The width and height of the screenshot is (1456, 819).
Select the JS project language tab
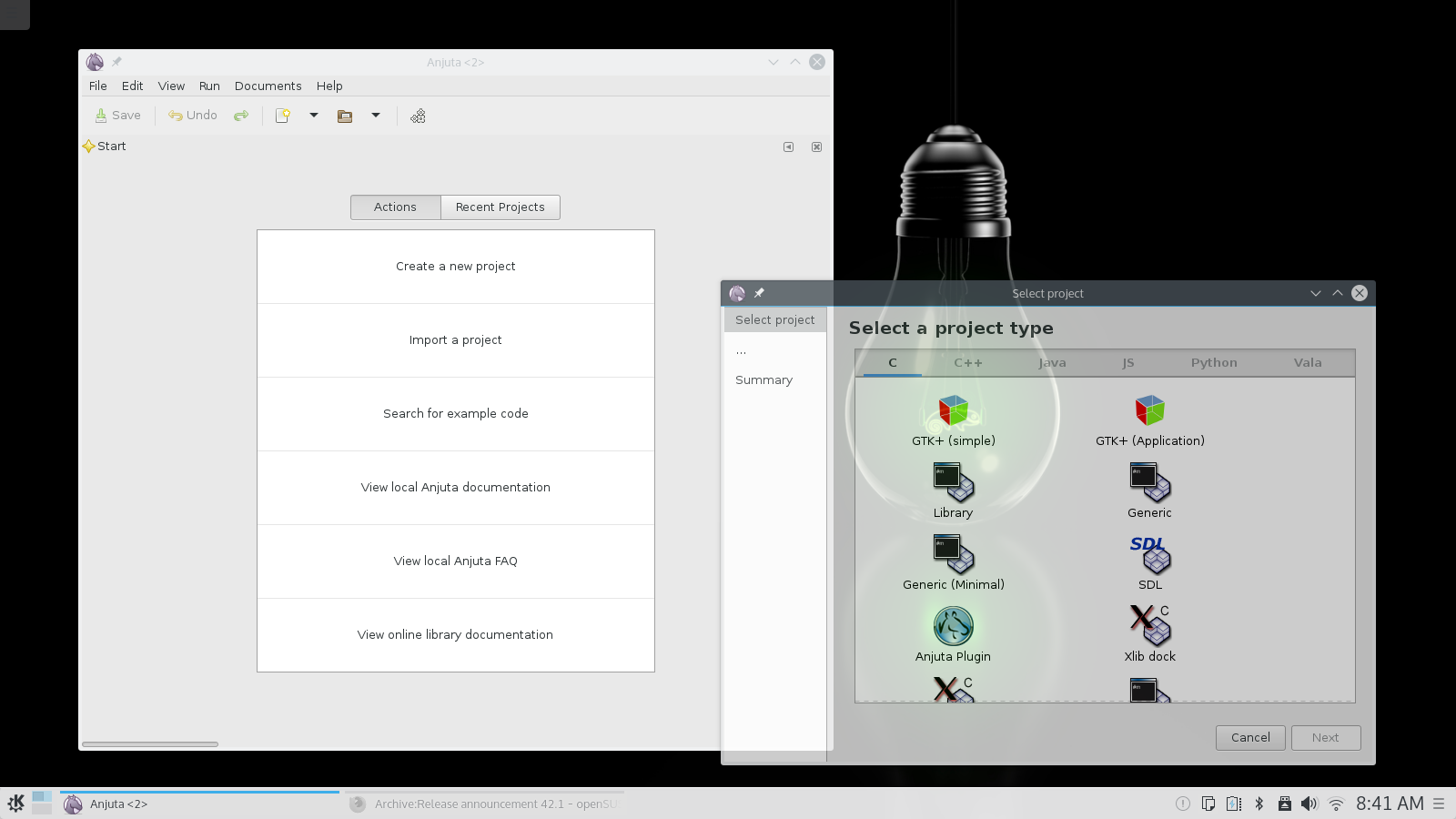tap(1128, 362)
